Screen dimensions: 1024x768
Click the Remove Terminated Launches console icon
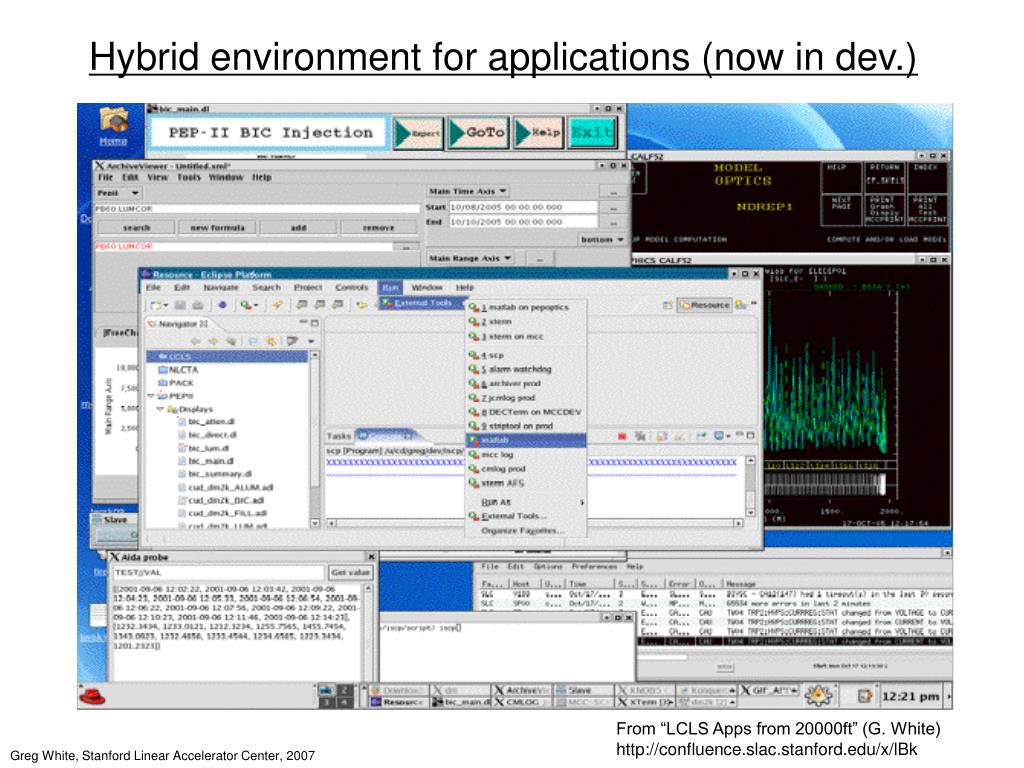coord(641,436)
